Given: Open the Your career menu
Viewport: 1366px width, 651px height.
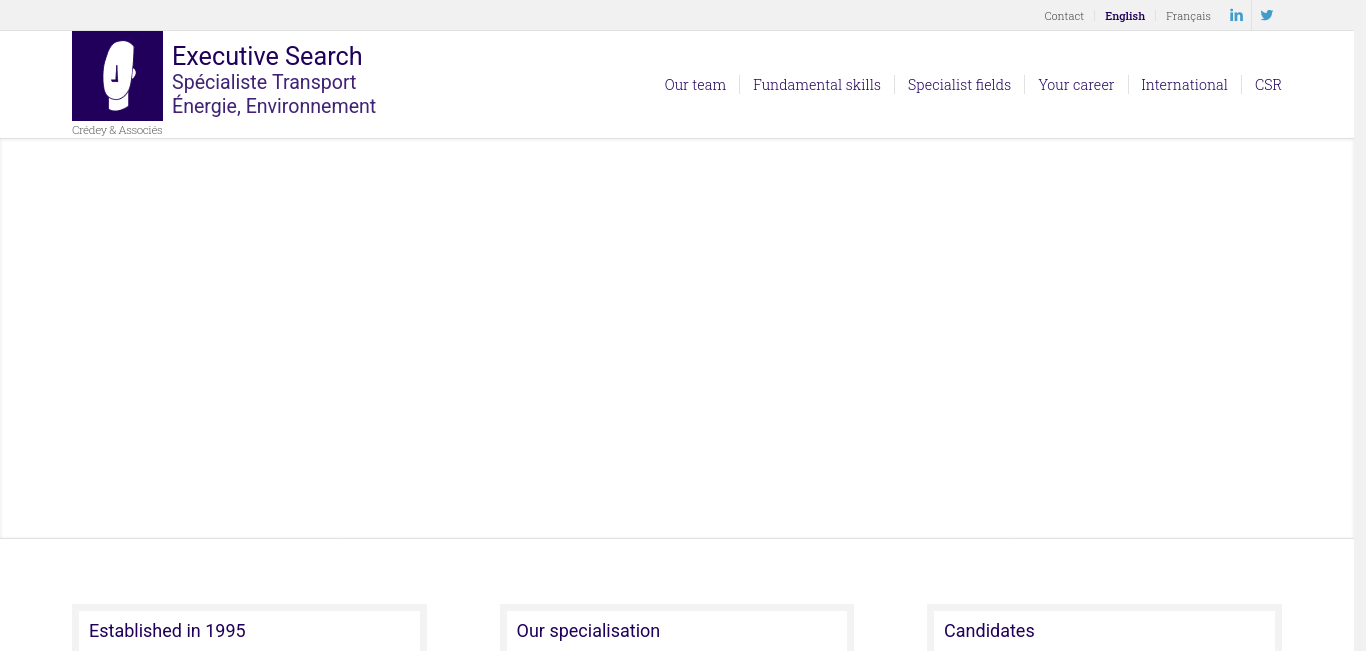Looking at the screenshot, I should [x=1076, y=85].
